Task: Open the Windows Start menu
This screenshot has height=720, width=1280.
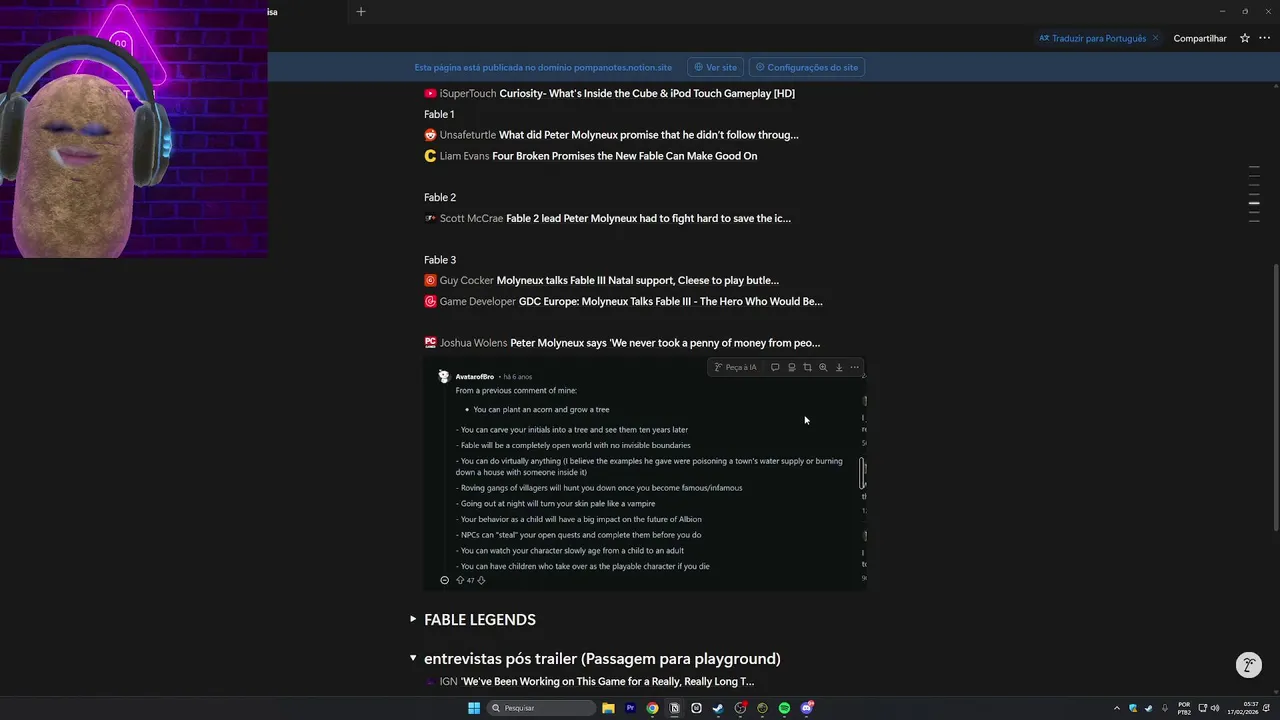Action: (474, 708)
